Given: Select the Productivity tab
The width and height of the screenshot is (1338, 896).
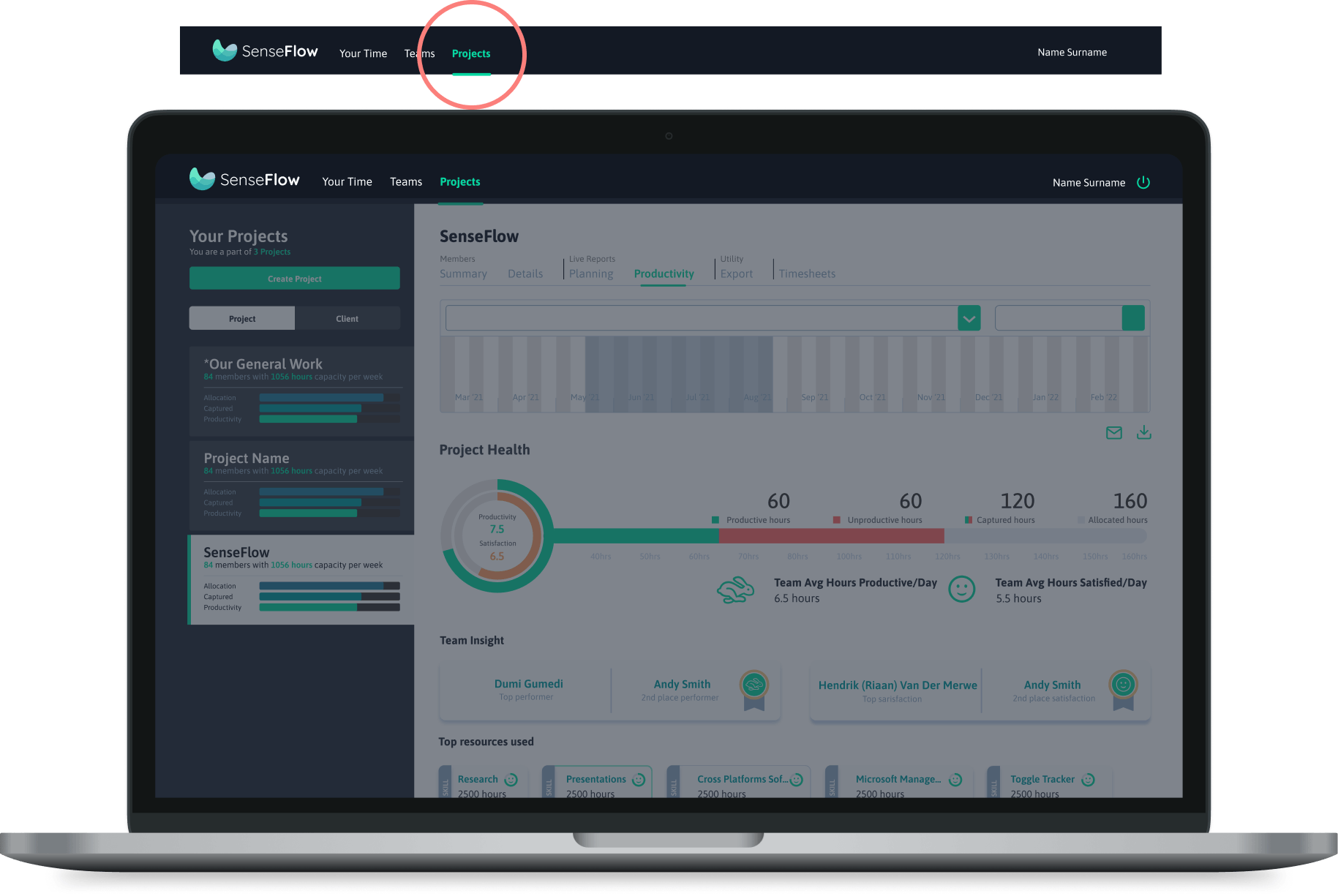Looking at the screenshot, I should (664, 274).
